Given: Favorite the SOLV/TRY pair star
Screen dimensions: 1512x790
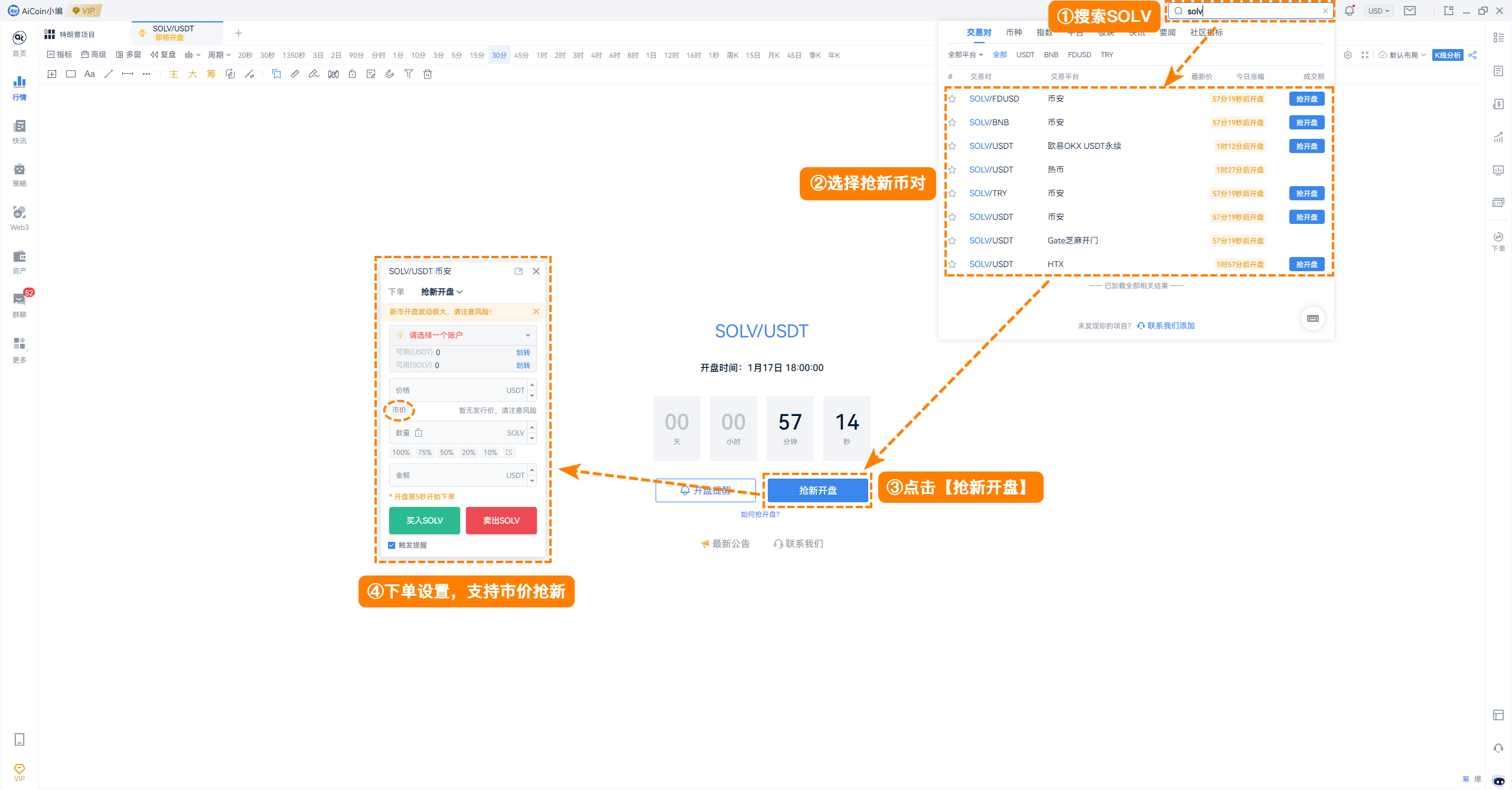Looking at the screenshot, I should (x=952, y=193).
